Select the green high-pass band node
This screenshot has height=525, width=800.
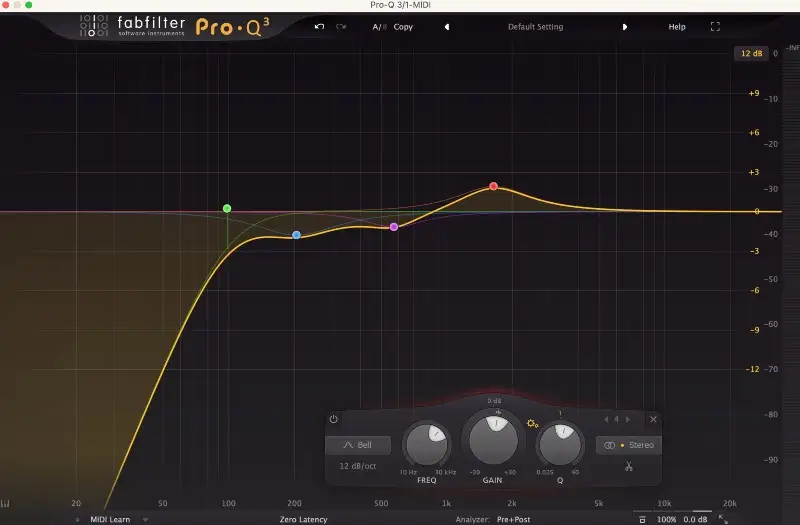coord(227,209)
